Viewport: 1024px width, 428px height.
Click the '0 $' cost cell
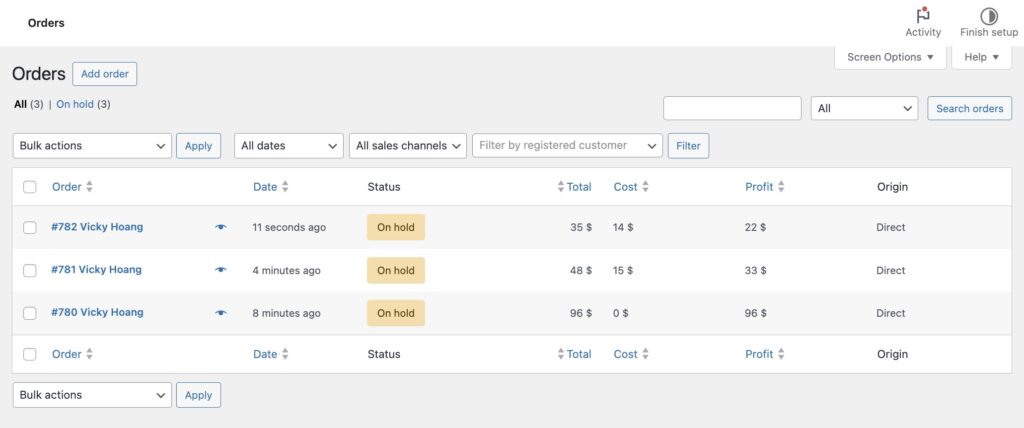tap(621, 313)
